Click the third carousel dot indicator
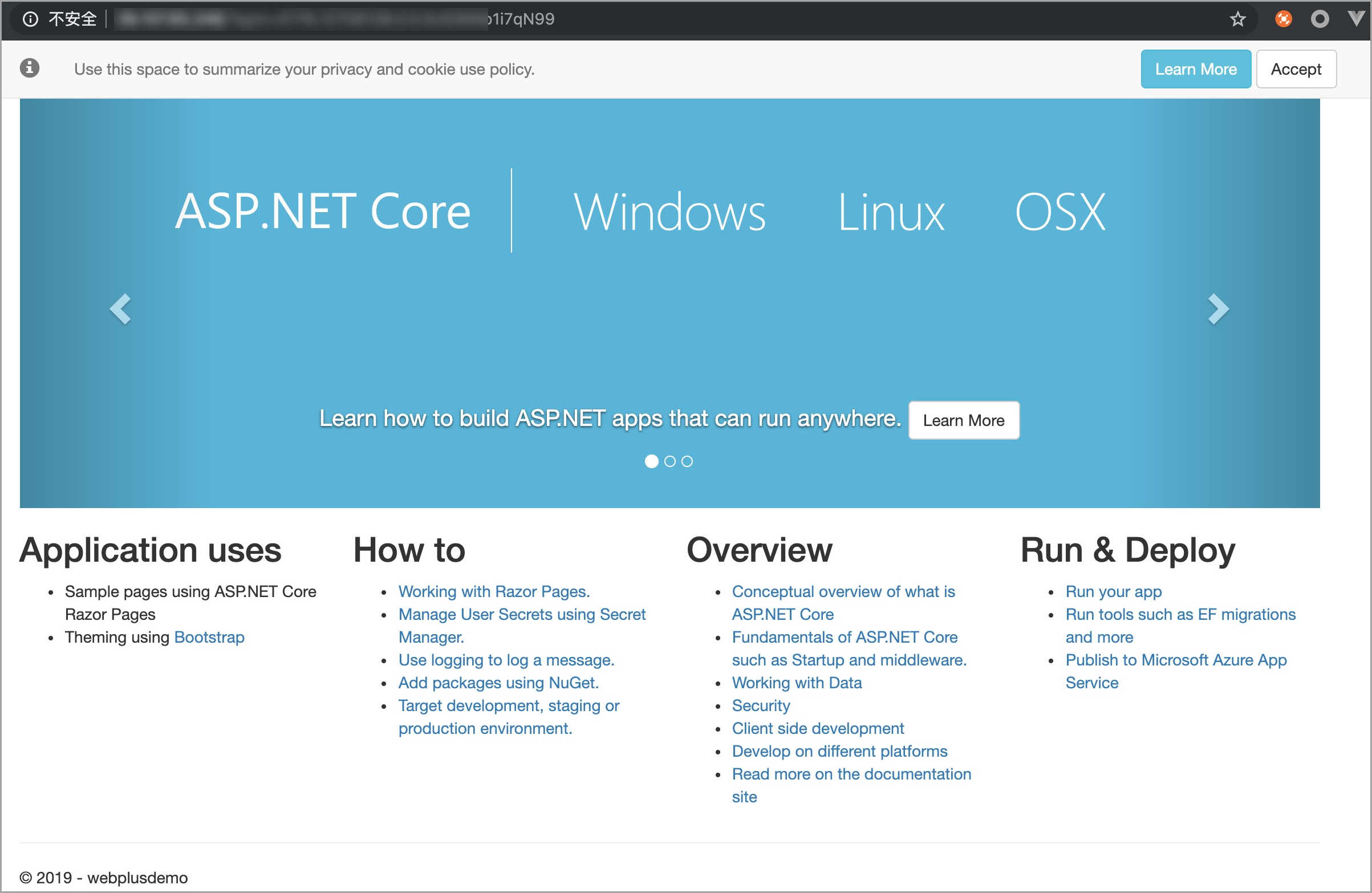The image size is (1372, 893). pyautogui.click(x=690, y=461)
